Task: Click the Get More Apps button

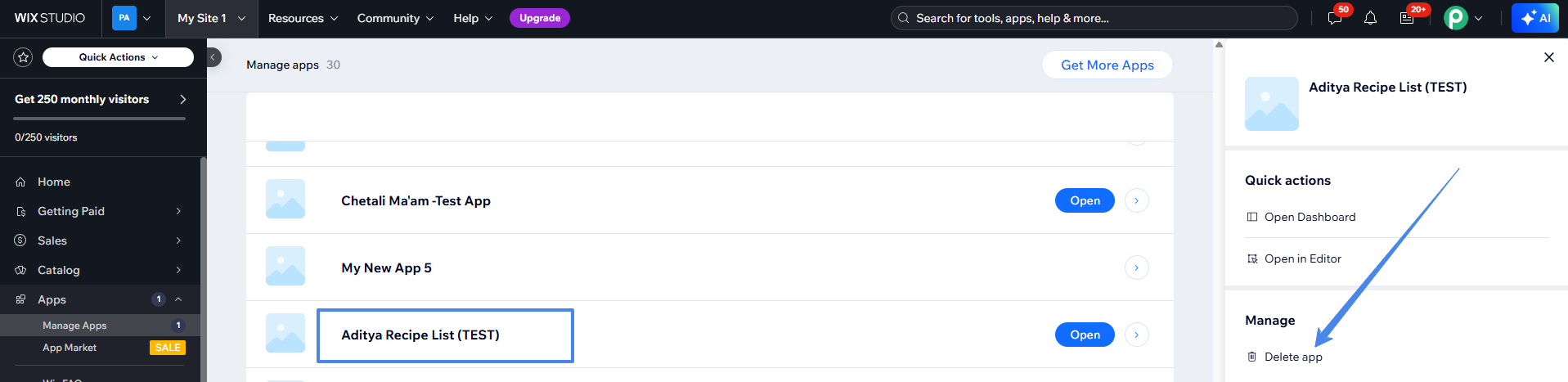Action: [1107, 65]
